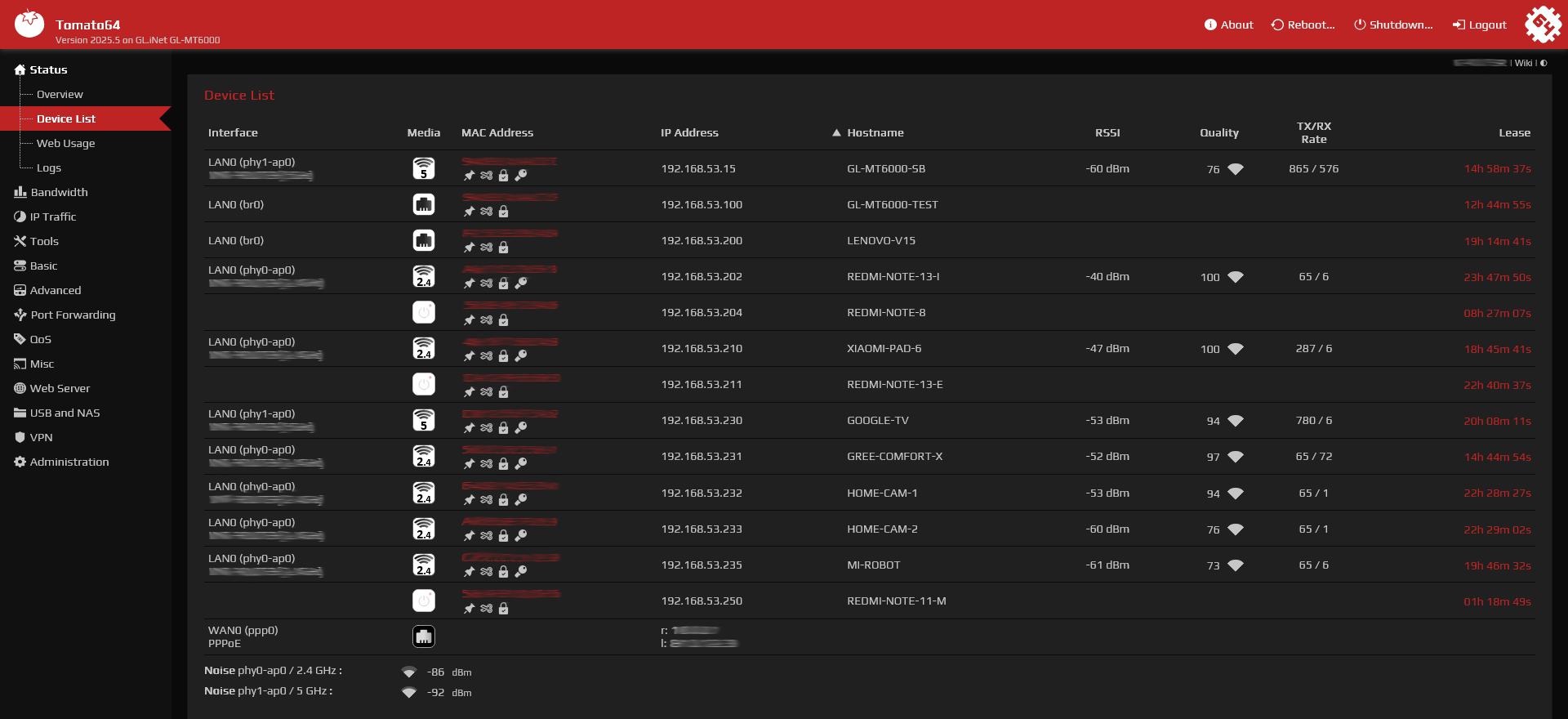The image size is (1568, 719).
Task: Click the pin icon for GL-MT6000-TEST
Action: tap(469, 212)
